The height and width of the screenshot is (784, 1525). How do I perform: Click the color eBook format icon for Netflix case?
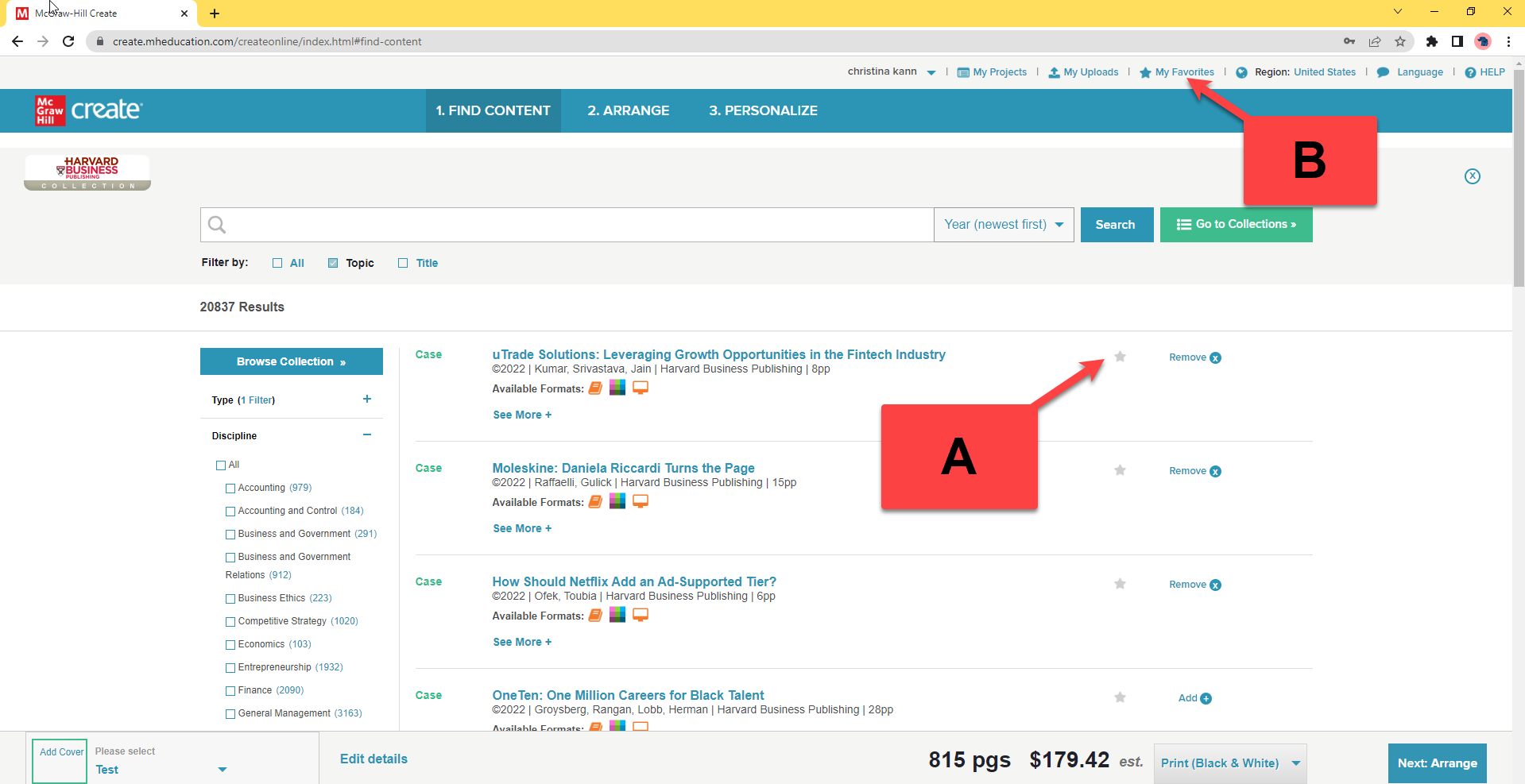pos(617,615)
